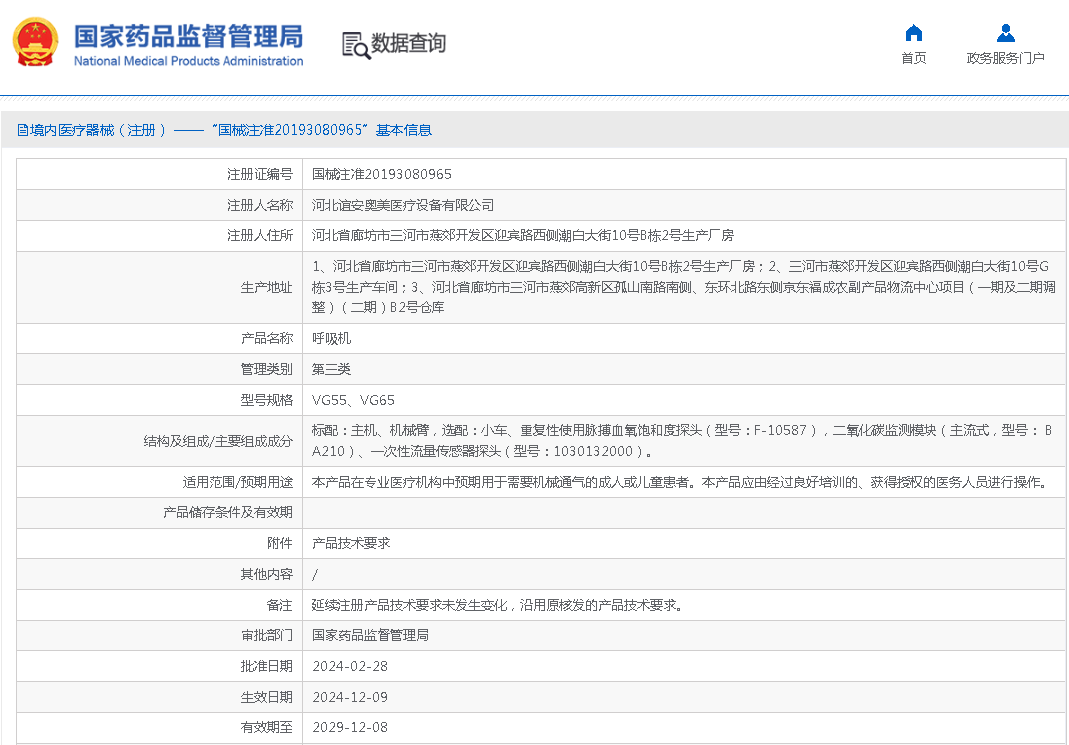Click the expiry date 2029-12-08

(x=349, y=727)
